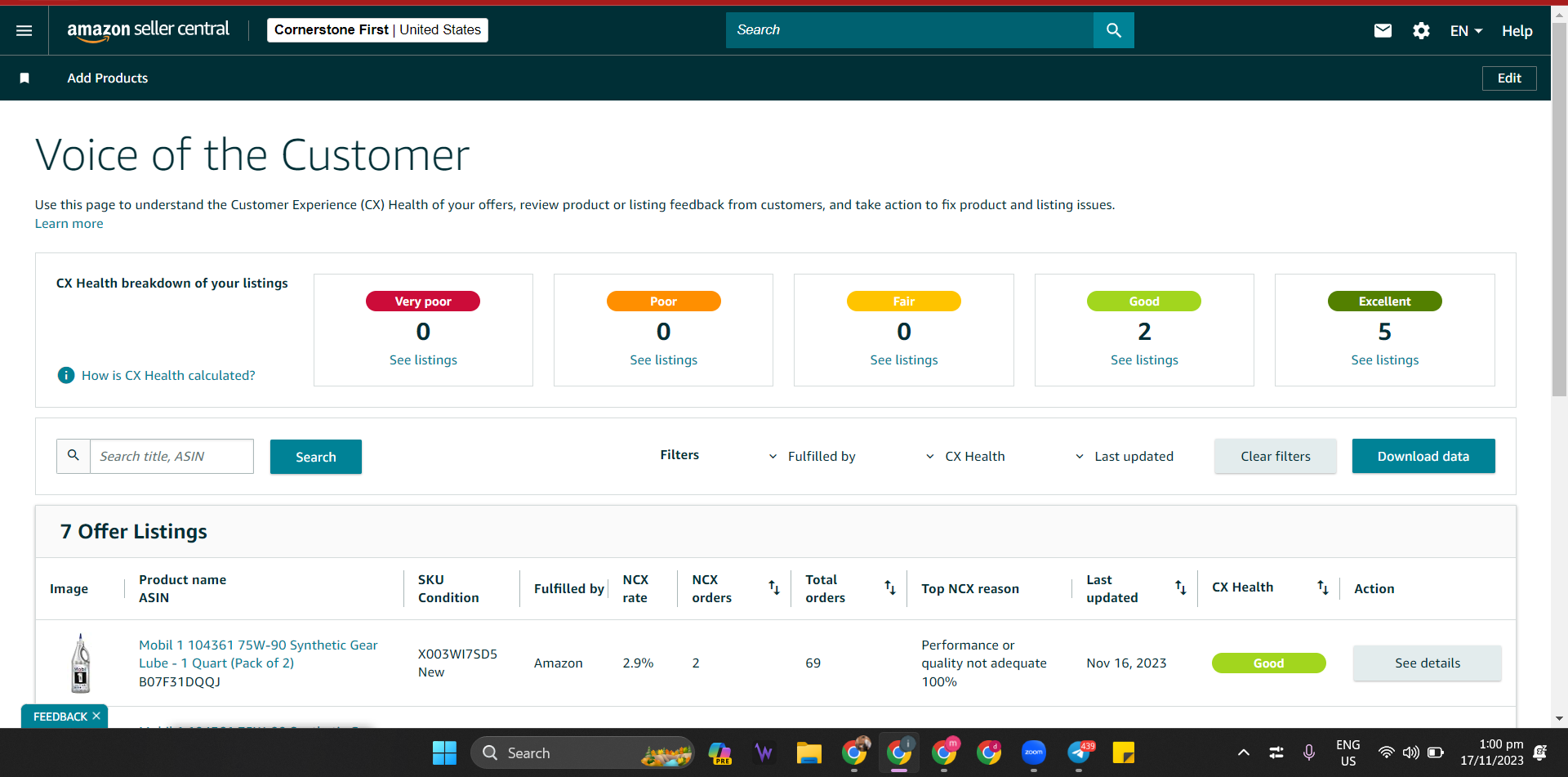This screenshot has width=1568, height=777.
Task: Click See details for Mobil 1 listing
Action: pyautogui.click(x=1428, y=663)
